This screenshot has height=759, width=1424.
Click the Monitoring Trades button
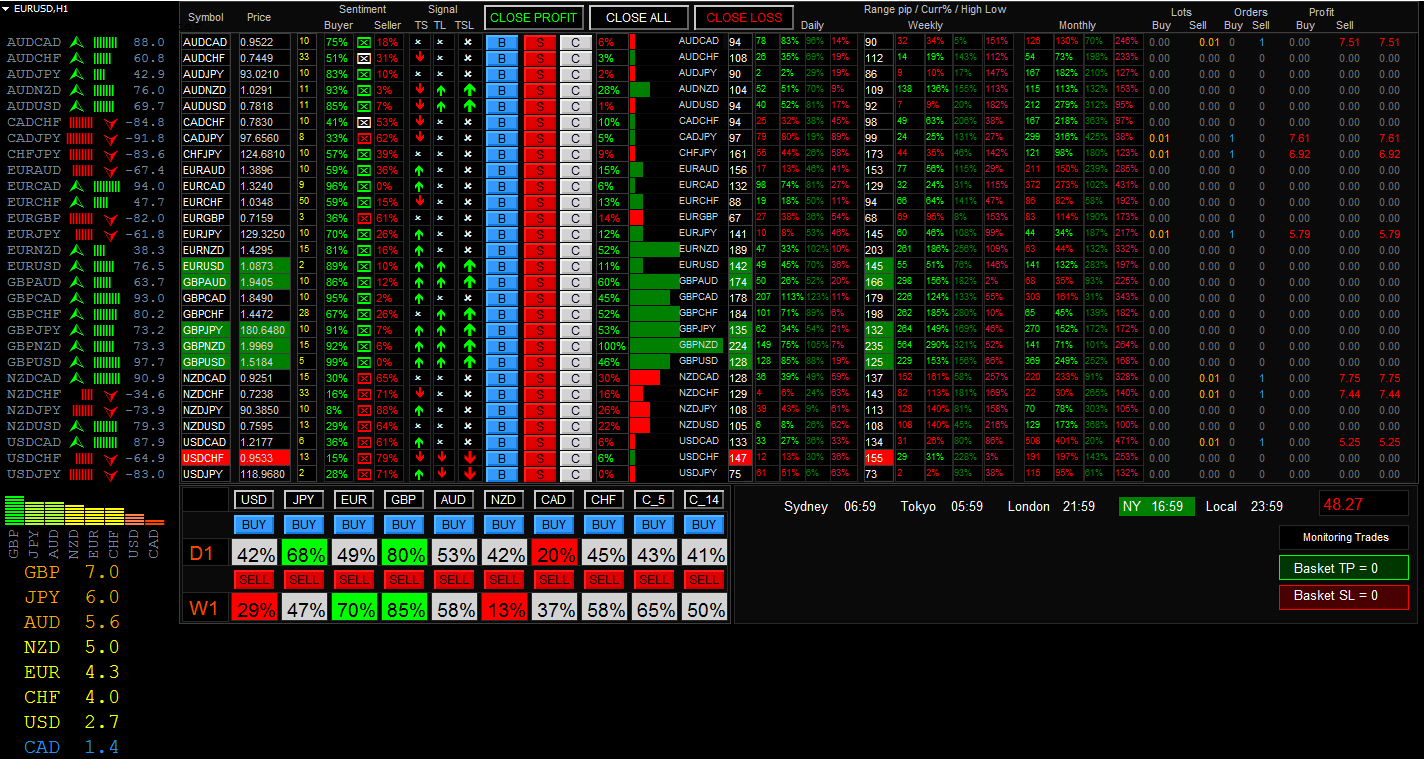[1345, 537]
